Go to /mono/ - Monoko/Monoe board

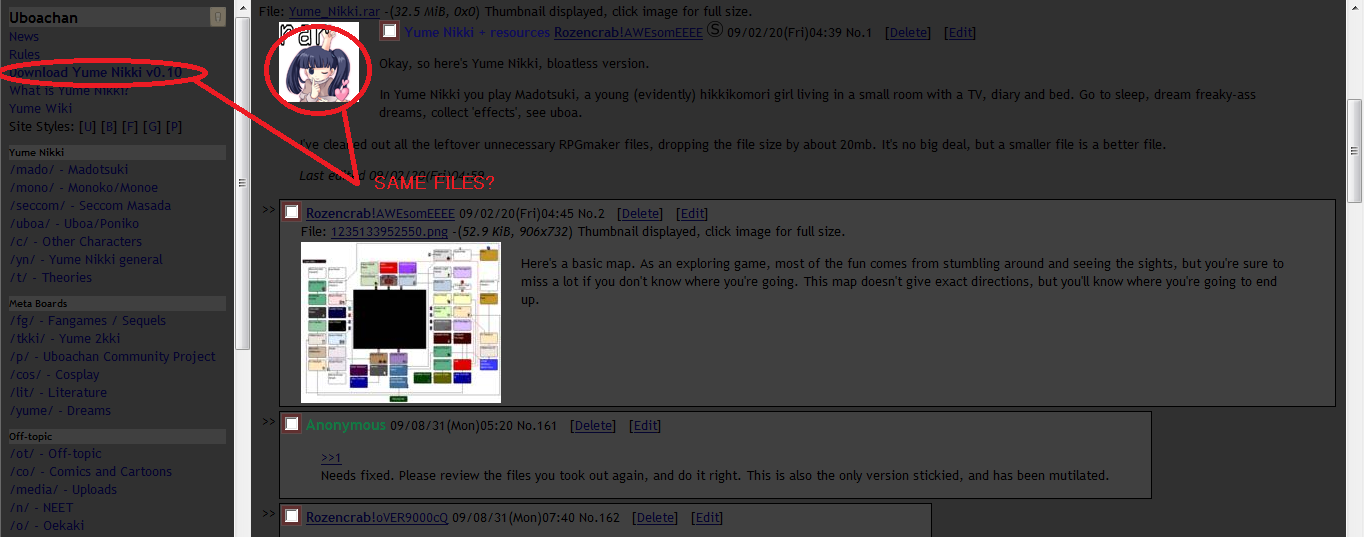(x=83, y=188)
